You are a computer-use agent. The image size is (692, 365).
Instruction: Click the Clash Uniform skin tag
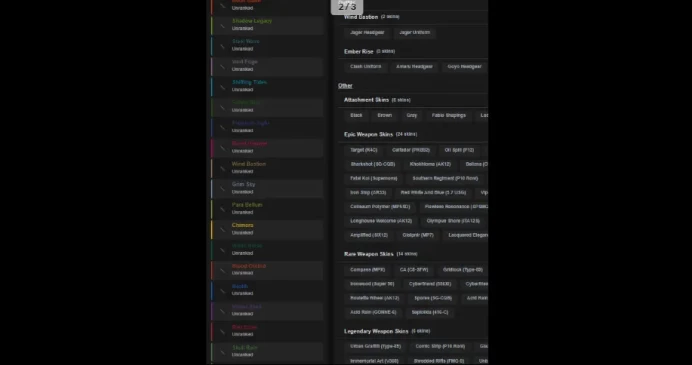(x=365, y=67)
